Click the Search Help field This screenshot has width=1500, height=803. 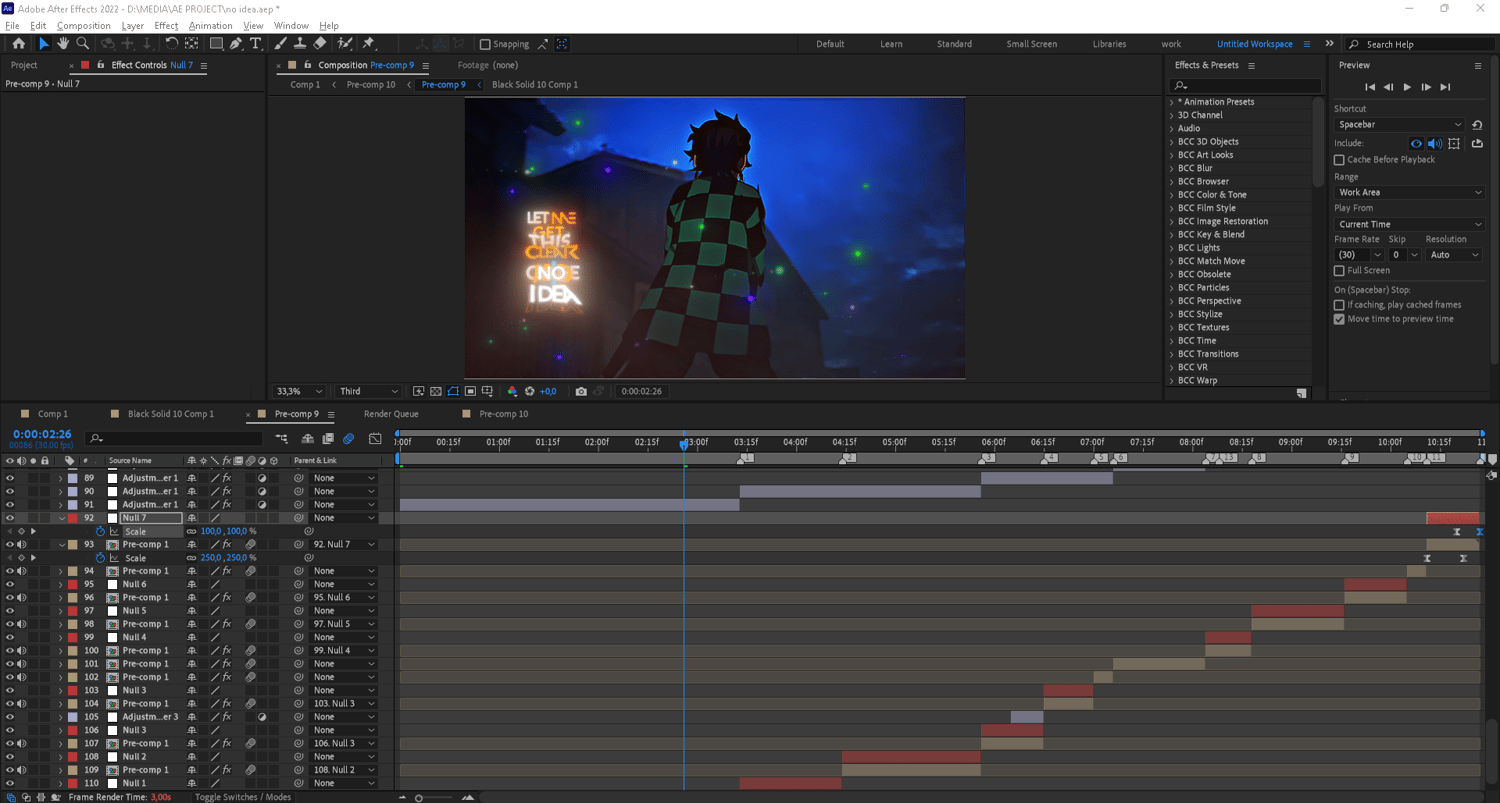coord(1418,44)
